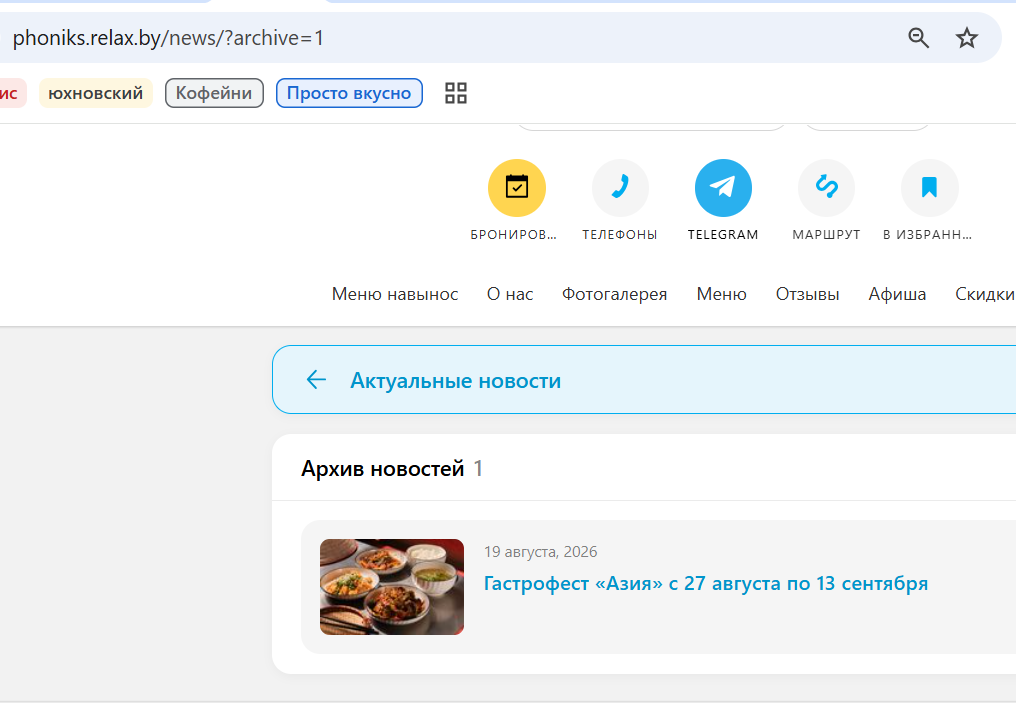Open the Бронирование calendar icon
The image size is (1016, 712).
tap(516, 188)
